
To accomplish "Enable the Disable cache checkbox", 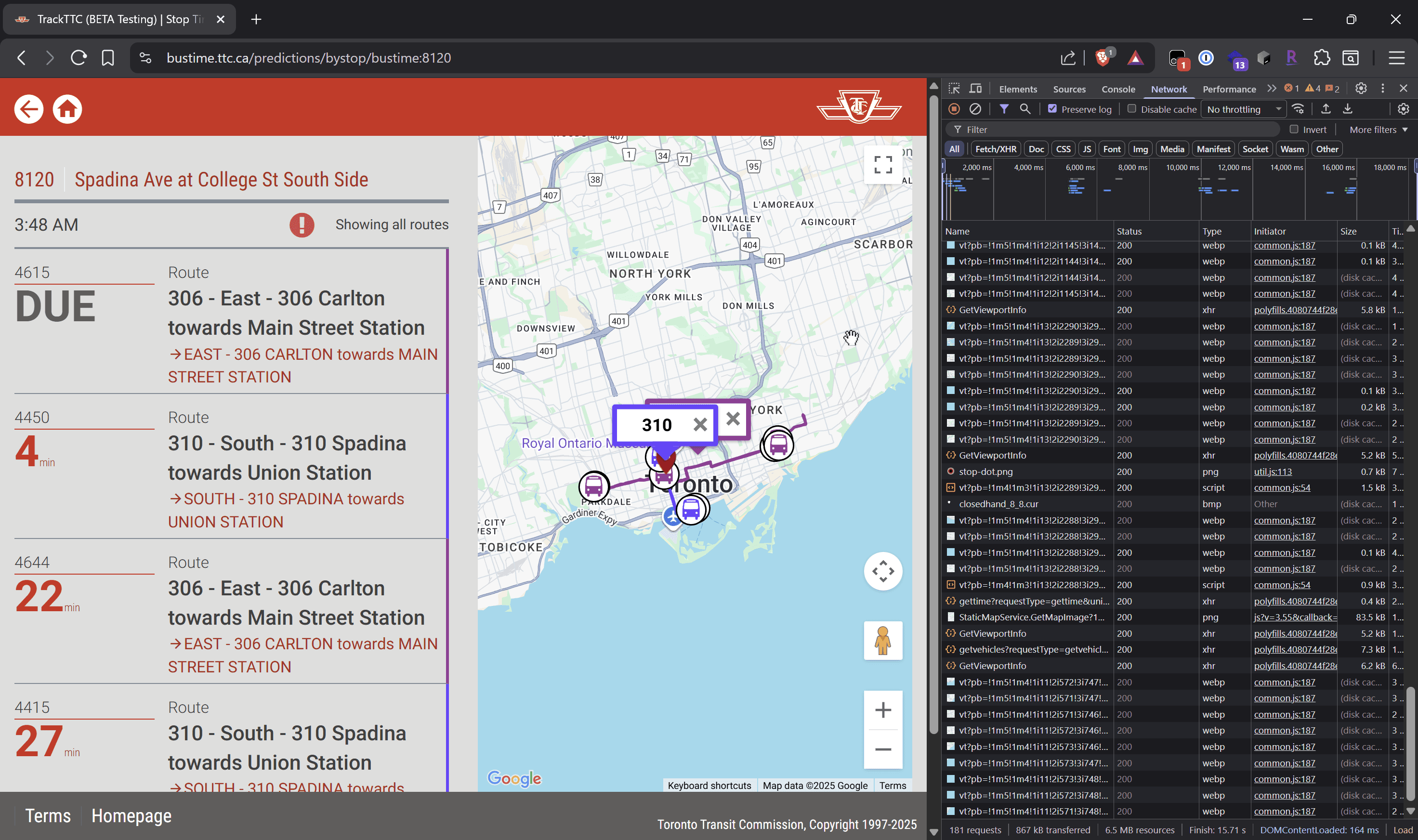I will 1131,109.
